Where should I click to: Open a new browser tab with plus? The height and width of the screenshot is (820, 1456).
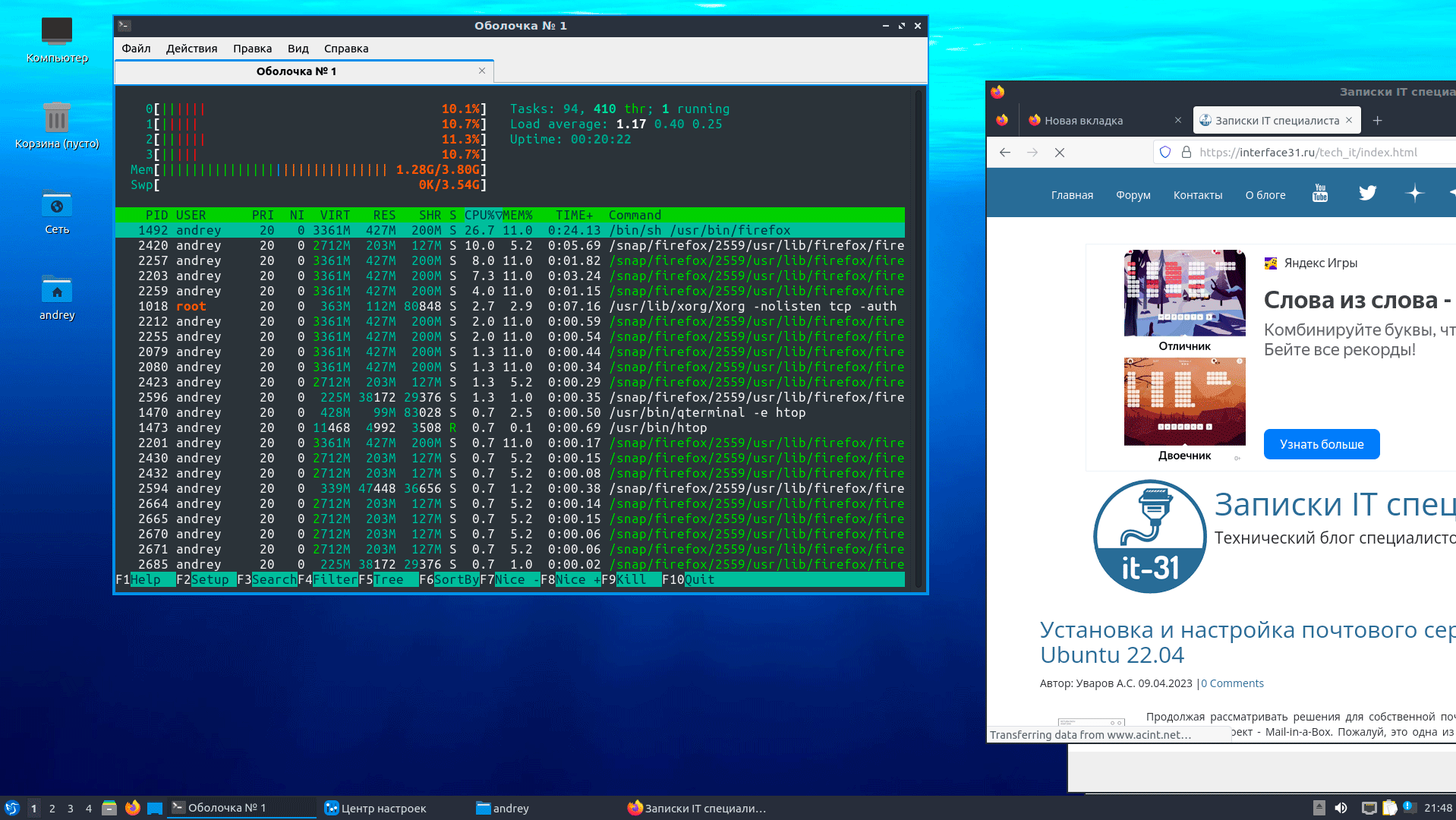(1378, 121)
